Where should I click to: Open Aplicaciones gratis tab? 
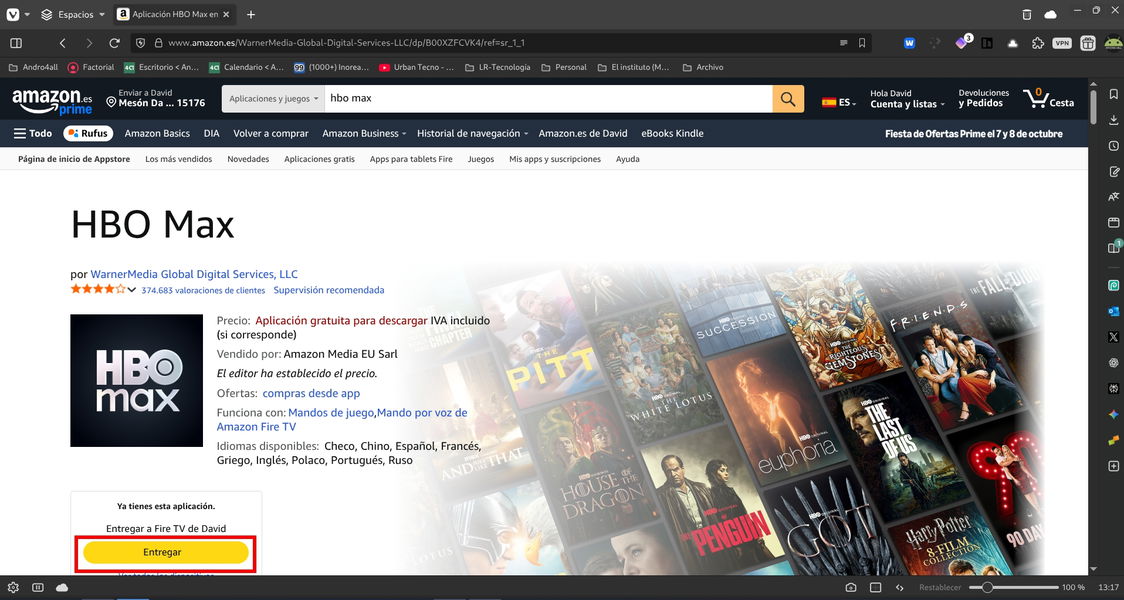(x=319, y=159)
